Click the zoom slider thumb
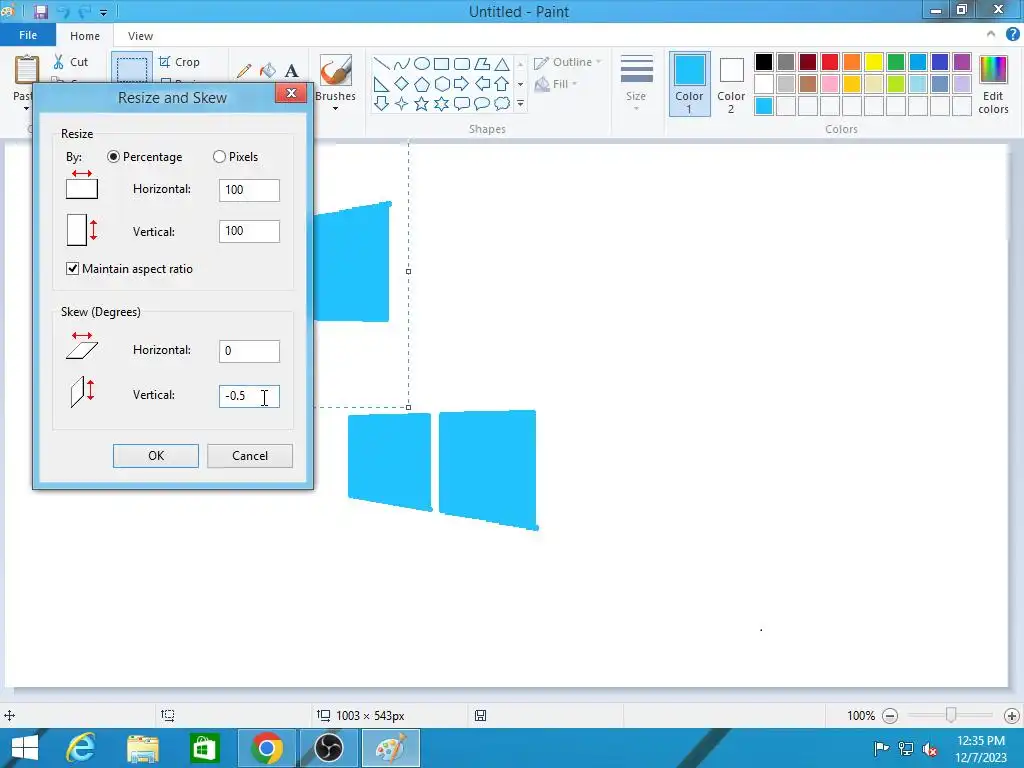The height and width of the screenshot is (768, 1024). coord(951,715)
